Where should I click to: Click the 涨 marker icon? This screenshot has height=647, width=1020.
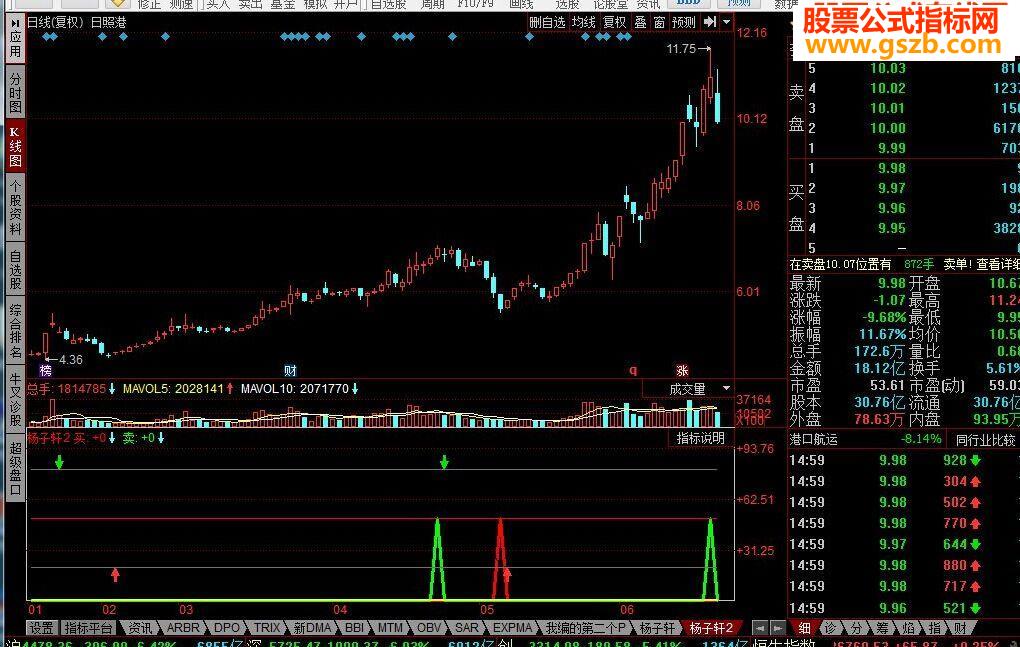[682, 371]
